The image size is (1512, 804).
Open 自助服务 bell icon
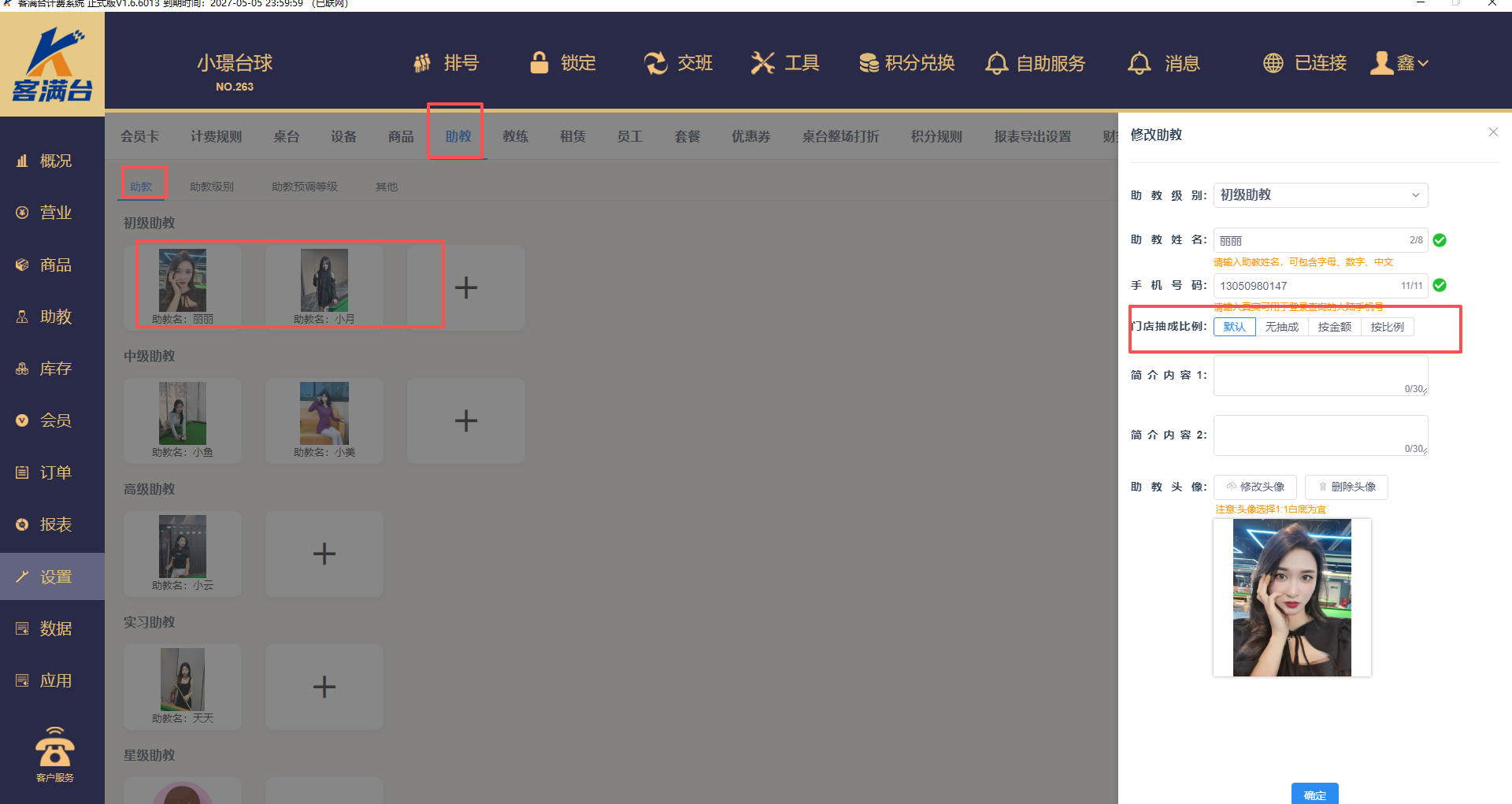(996, 63)
